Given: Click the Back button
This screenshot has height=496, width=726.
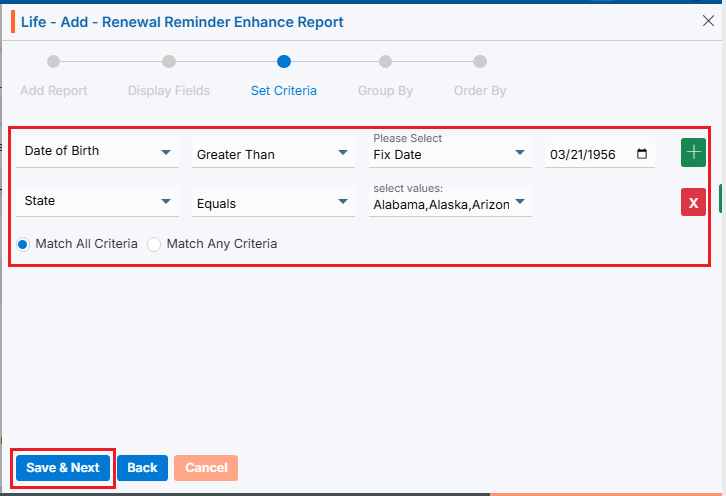Looking at the screenshot, I should [142, 468].
